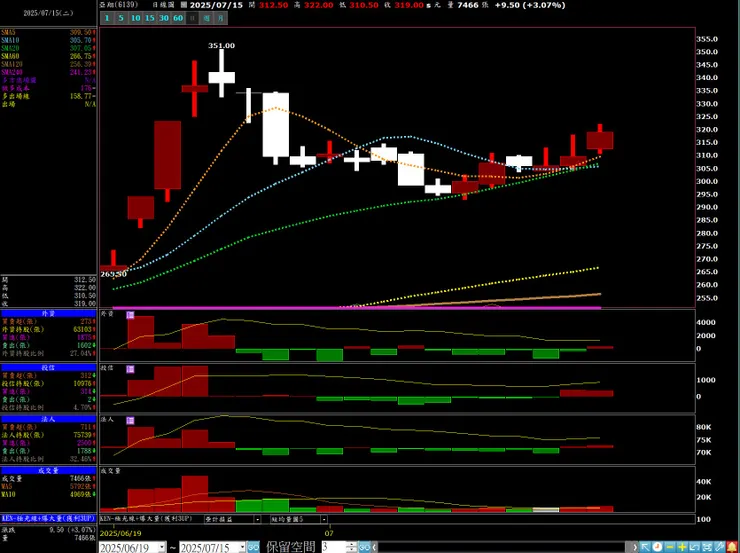Click the SMA120 legend entry
This screenshot has width=740, height=553.
point(49,64)
